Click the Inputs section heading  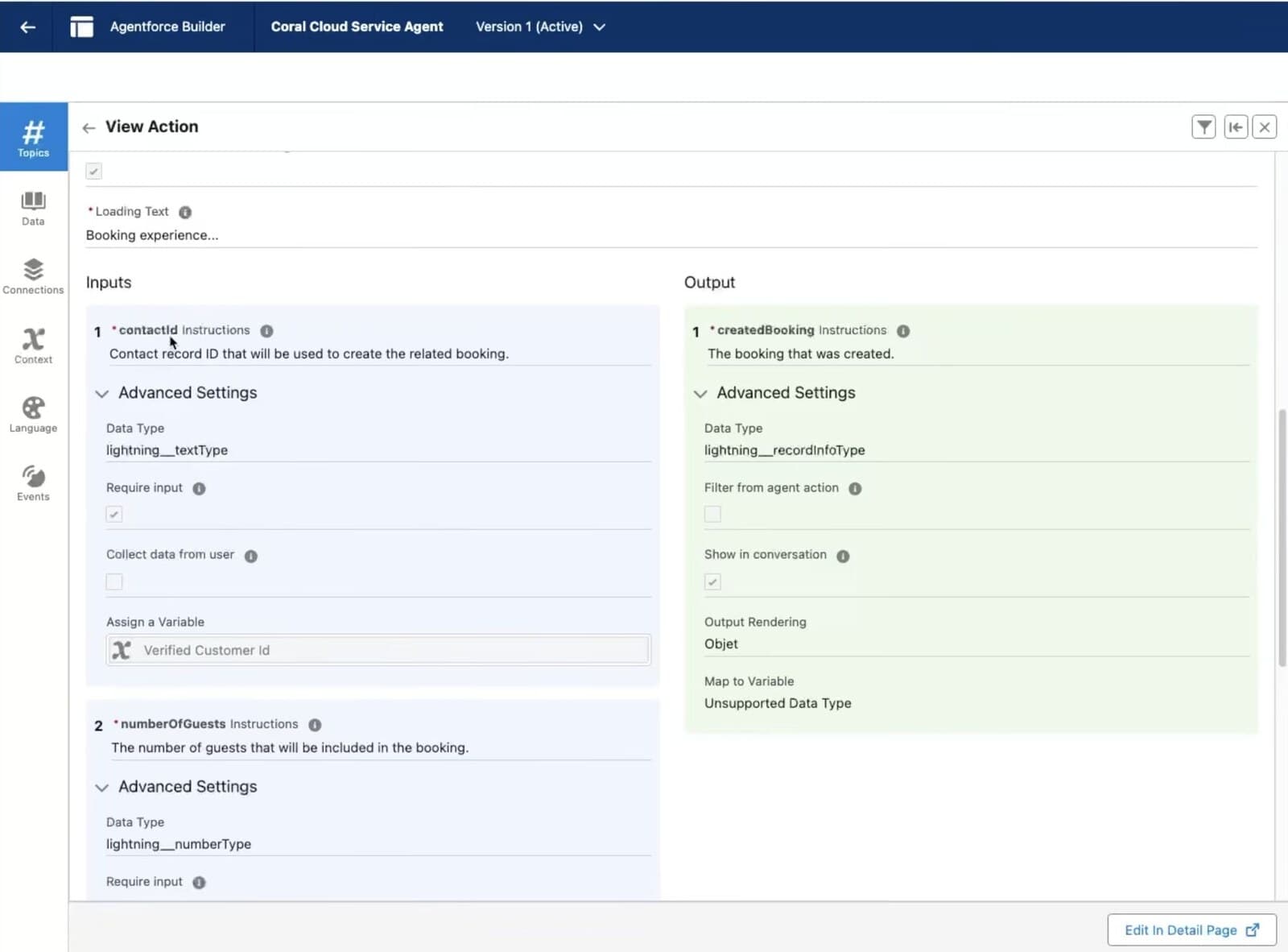[109, 283]
